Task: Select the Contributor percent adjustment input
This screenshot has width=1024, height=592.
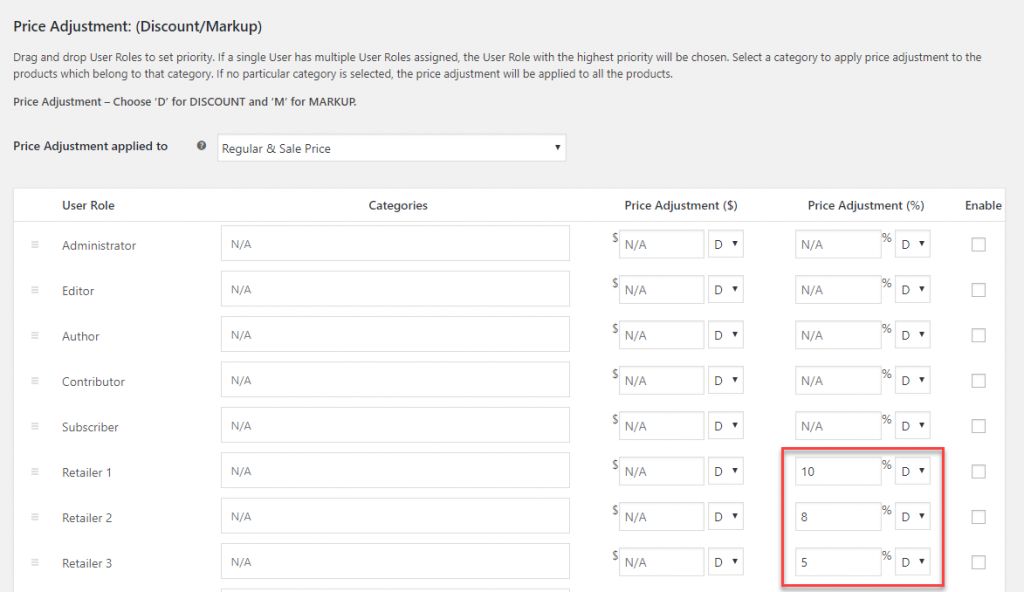Action: click(838, 380)
